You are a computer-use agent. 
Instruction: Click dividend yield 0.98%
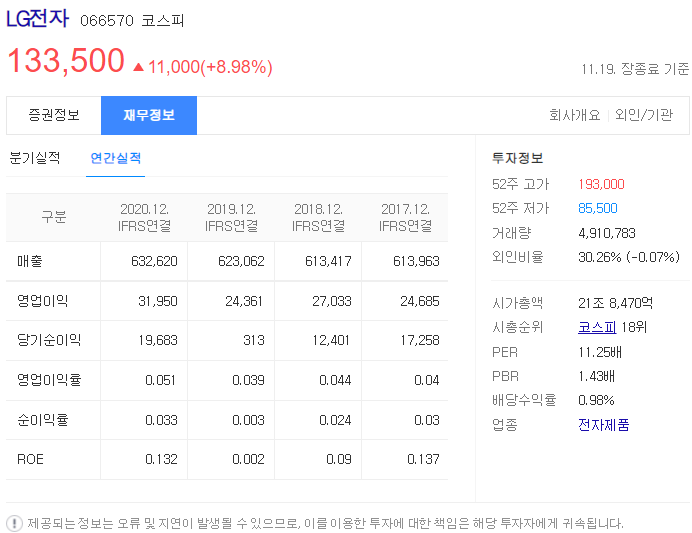point(596,400)
